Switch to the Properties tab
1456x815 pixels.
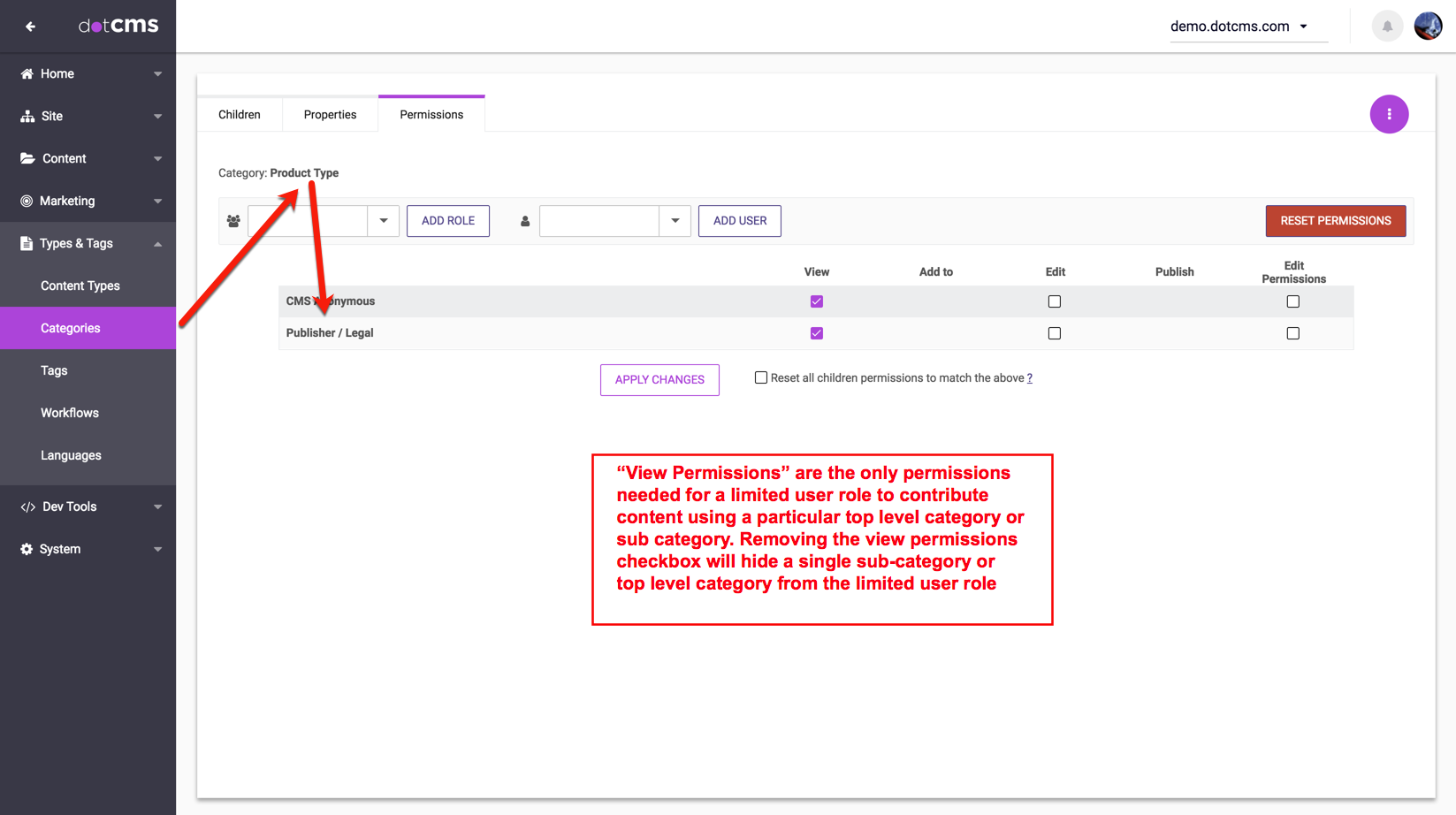tap(330, 115)
